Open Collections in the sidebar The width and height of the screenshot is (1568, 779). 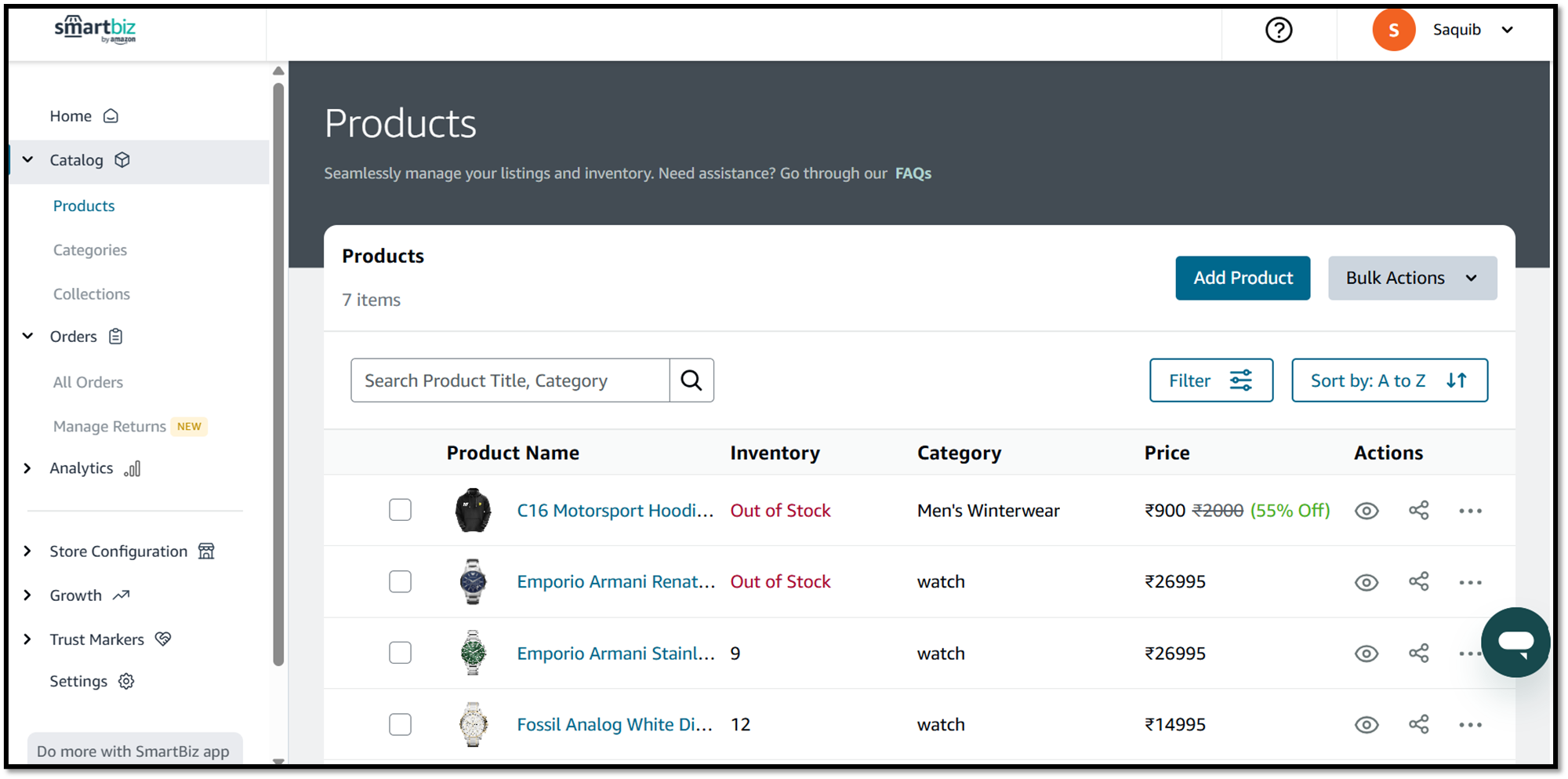[x=92, y=293]
